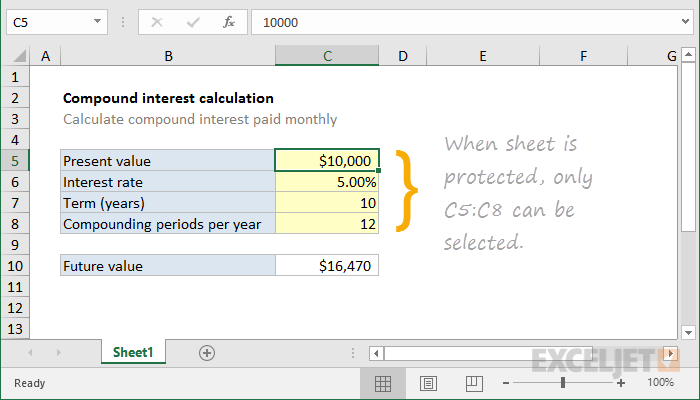700x400 pixels.
Task: Open zoom dialog via 100% label
Action: (x=660, y=382)
